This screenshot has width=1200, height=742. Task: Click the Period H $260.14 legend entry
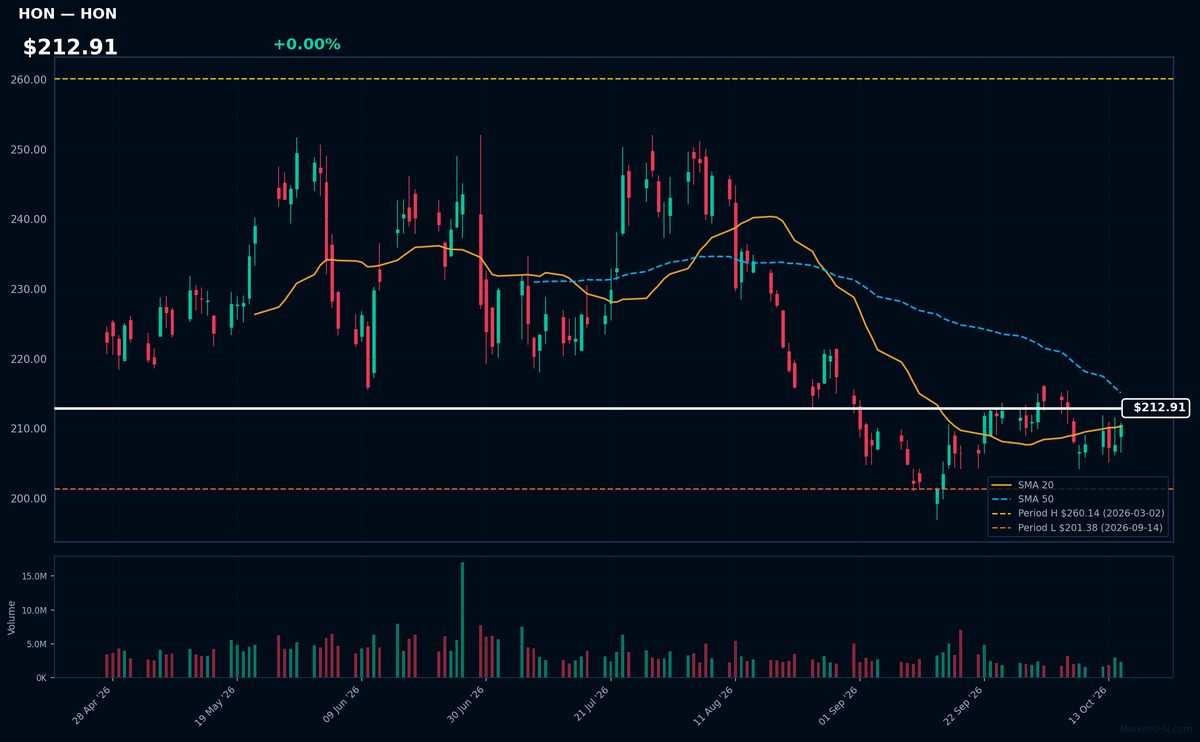[1077, 513]
